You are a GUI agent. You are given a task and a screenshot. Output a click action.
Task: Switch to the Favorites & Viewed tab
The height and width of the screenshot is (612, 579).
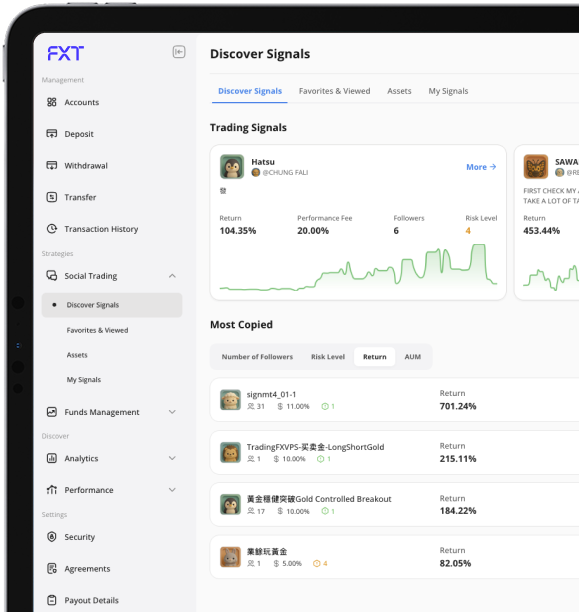pos(334,91)
